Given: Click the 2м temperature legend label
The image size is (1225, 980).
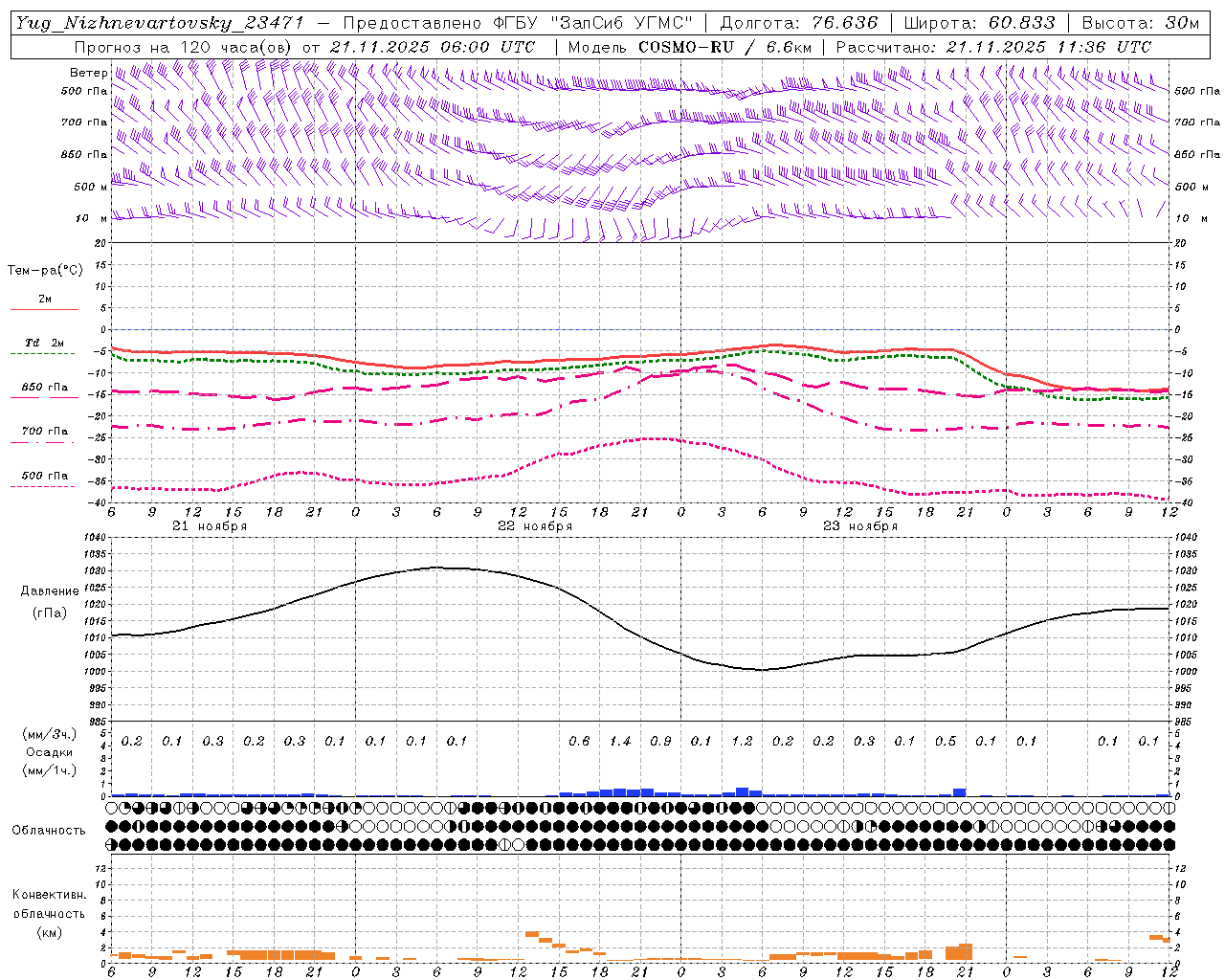Looking at the screenshot, I should 45,299.
